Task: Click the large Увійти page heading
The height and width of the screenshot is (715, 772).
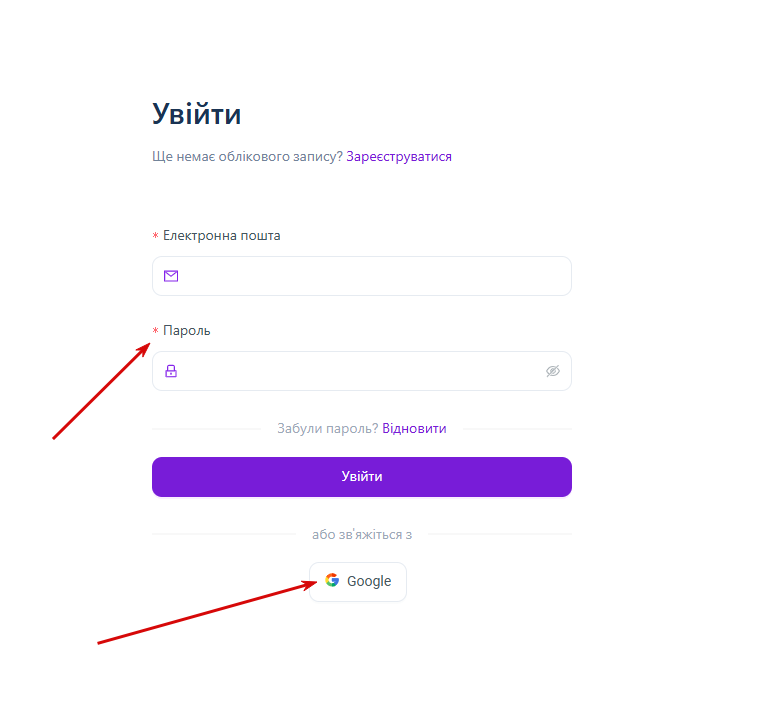Action: (196, 114)
